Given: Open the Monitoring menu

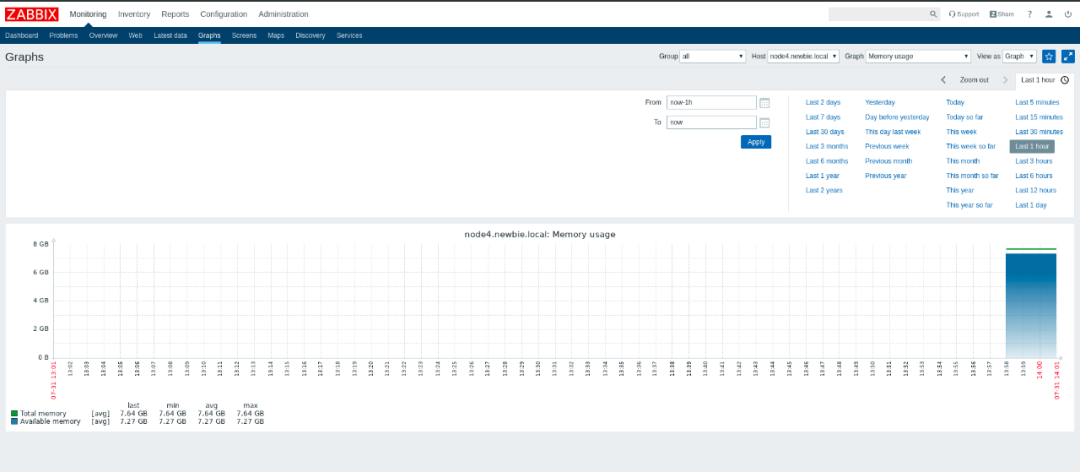Looking at the screenshot, I should click(x=88, y=14).
